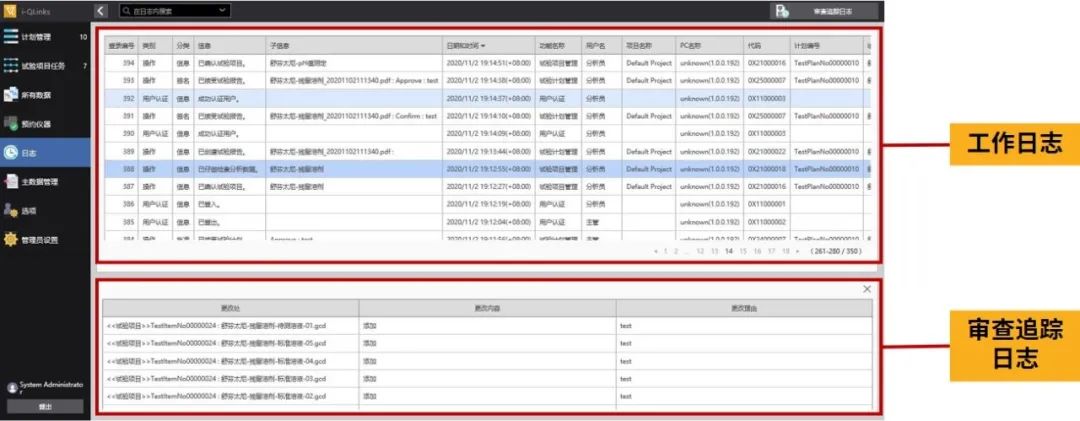Open the 试验项目任务 sidebar icon
This screenshot has width=1080, height=421.
point(10,66)
